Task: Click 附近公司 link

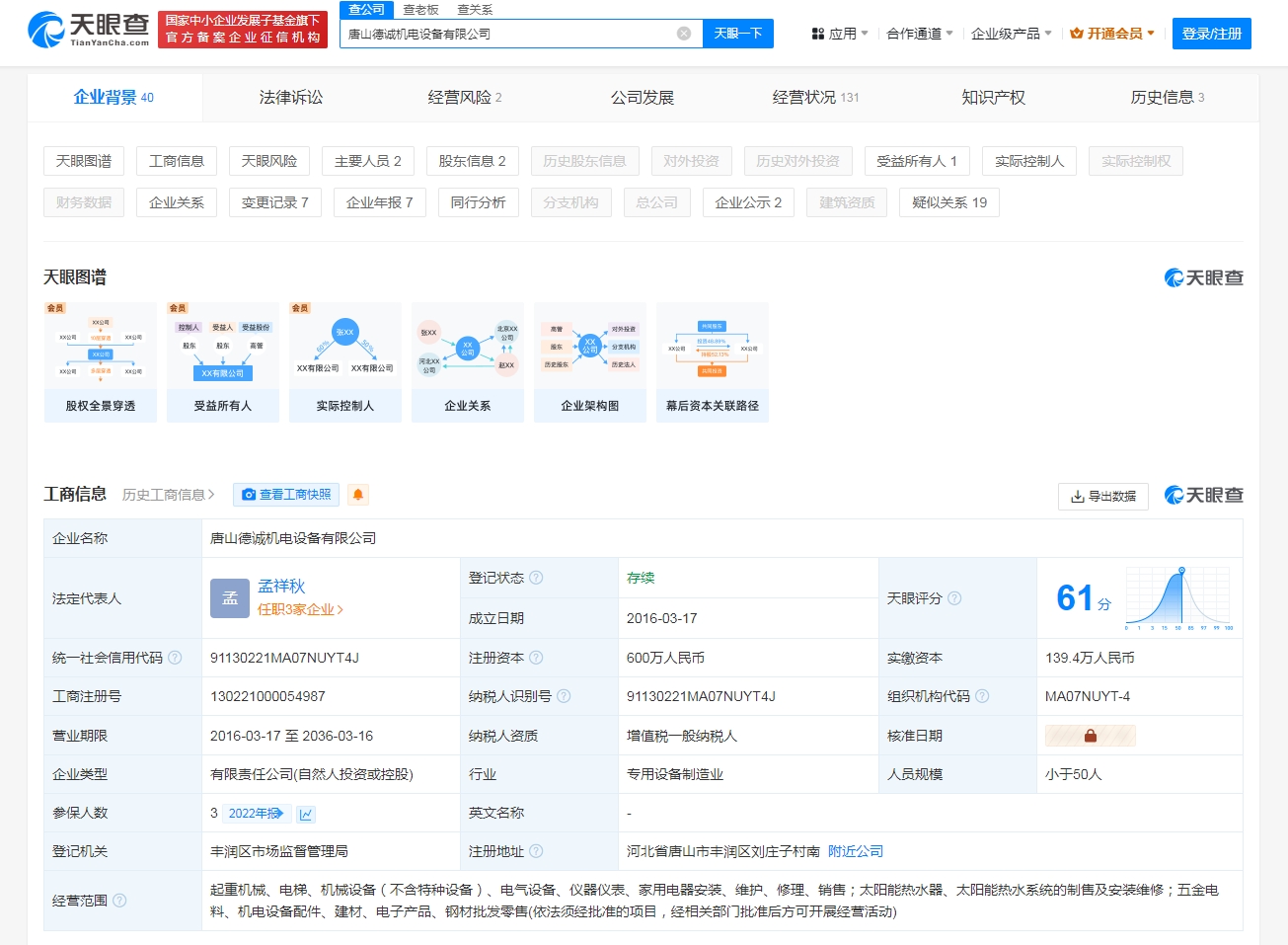Action: coord(856,851)
